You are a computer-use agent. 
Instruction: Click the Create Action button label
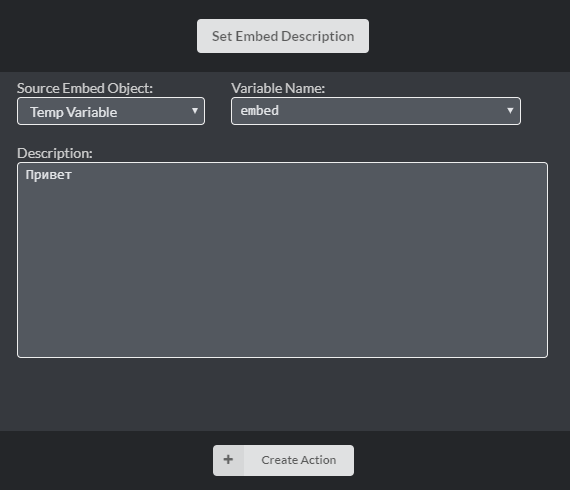[x=298, y=460]
